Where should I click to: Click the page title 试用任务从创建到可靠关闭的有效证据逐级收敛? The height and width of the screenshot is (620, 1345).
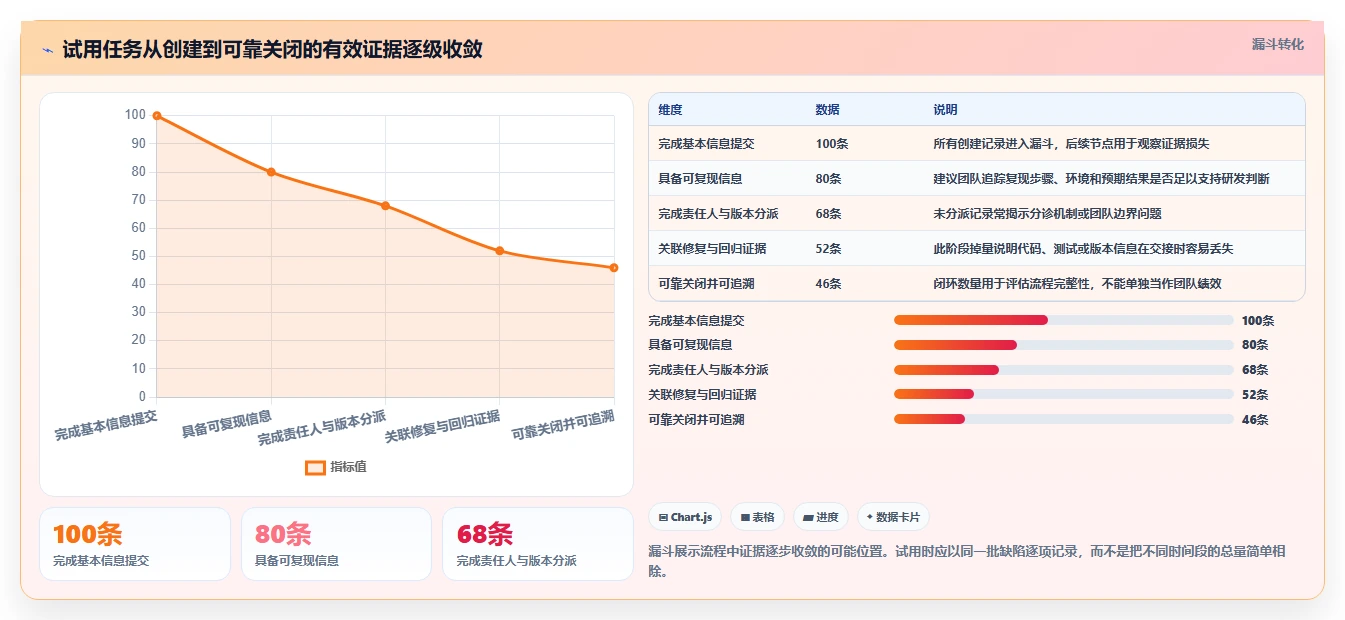(x=272, y=49)
